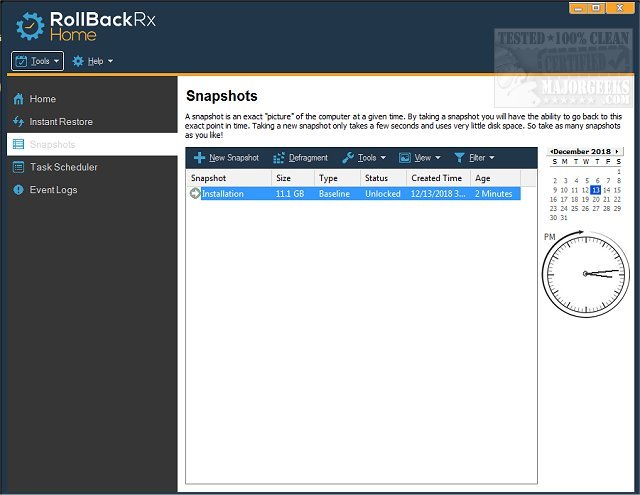The image size is (640, 495).
Task: Click the header Tools menu label
Action: [40, 61]
